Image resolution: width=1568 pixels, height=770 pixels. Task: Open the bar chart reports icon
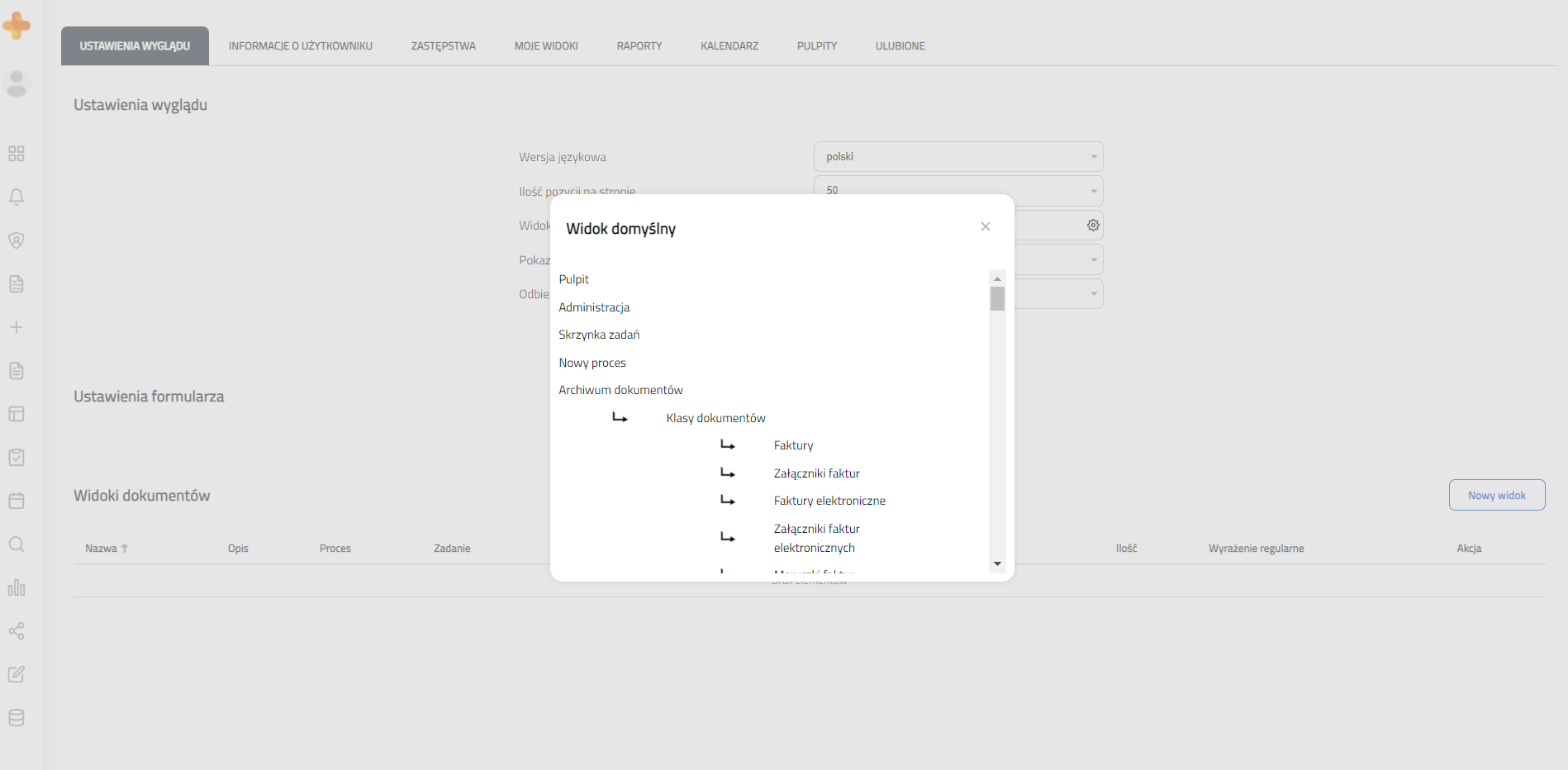[x=17, y=587]
